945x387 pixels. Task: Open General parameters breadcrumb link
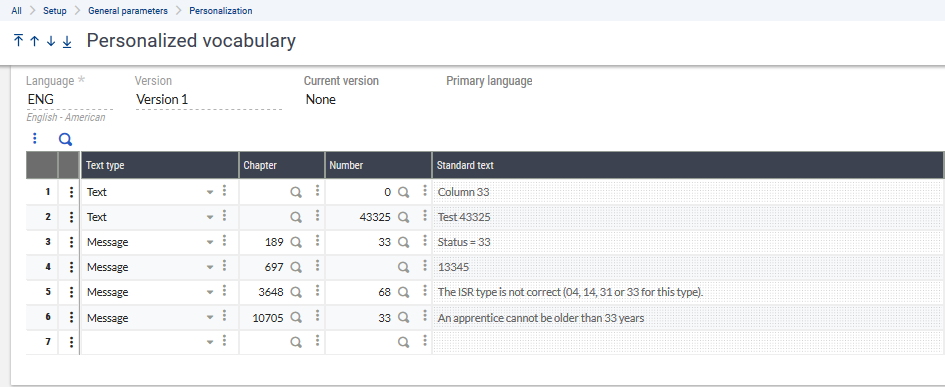pyautogui.click(x=128, y=11)
